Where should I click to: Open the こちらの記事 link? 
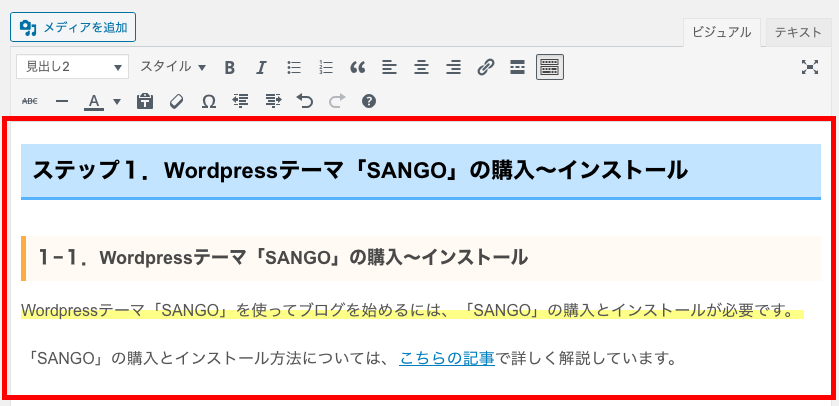pyautogui.click(x=446, y=357)
